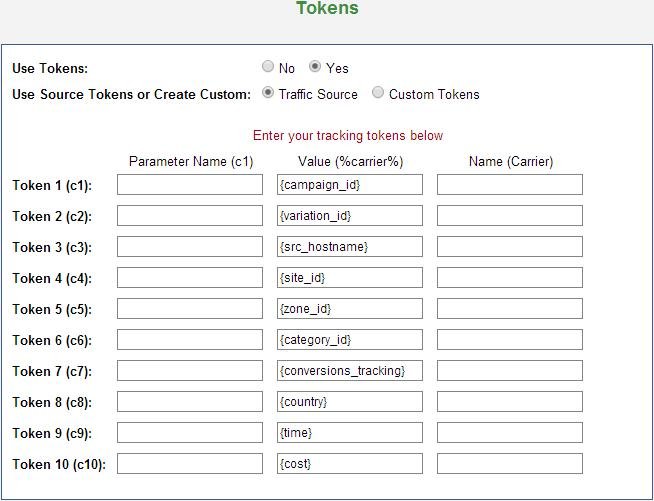Click Token 3 Name field
Viewport: 654px width, 501px height.
(x=510, y=247)
